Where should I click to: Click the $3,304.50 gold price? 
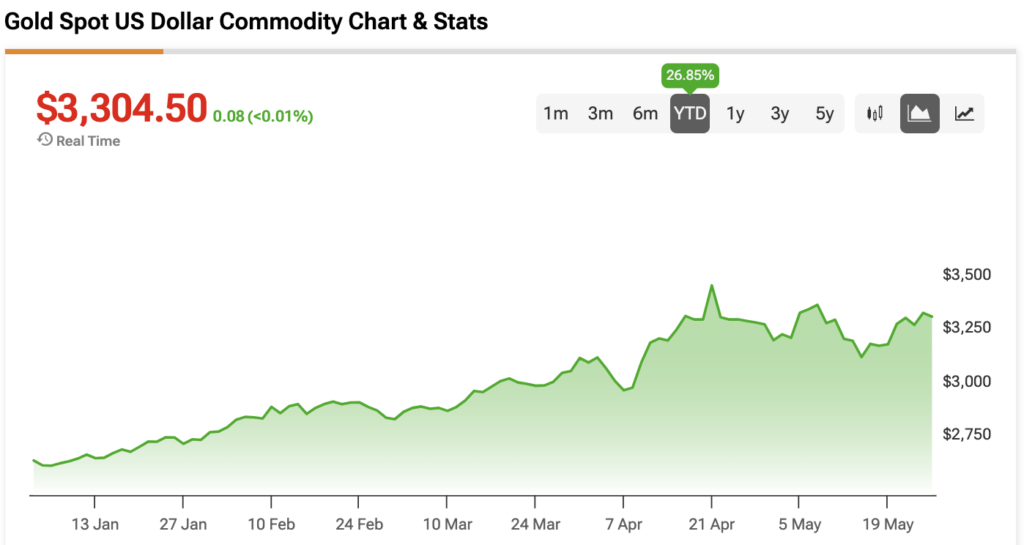click(121, 107)
